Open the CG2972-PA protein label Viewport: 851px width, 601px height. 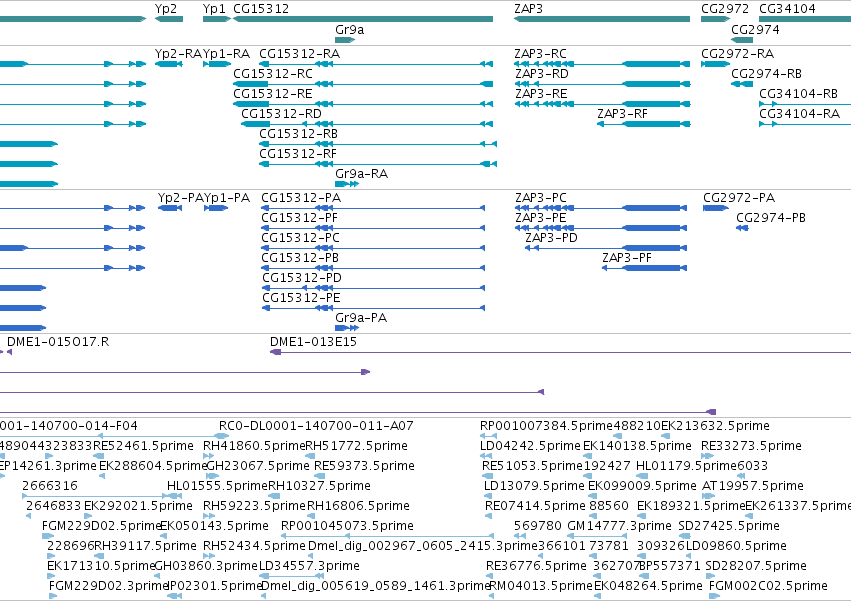coord(739,198)
